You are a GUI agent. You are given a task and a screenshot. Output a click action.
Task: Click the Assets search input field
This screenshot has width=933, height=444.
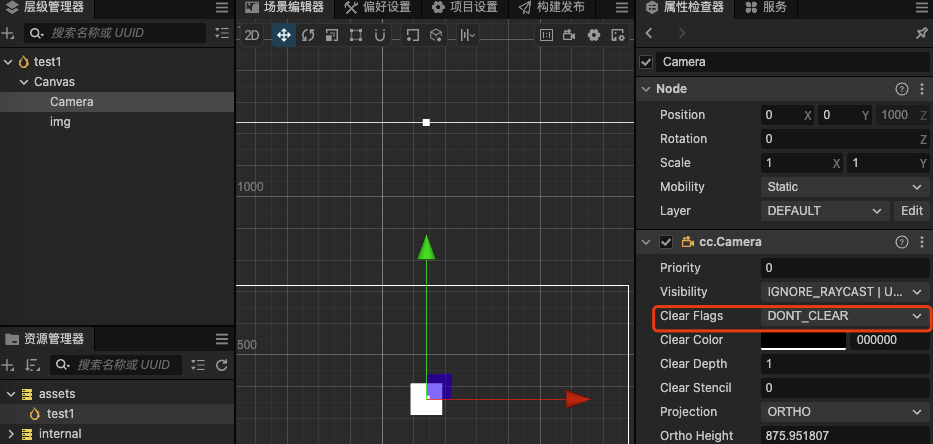click(x=116, y=365)
